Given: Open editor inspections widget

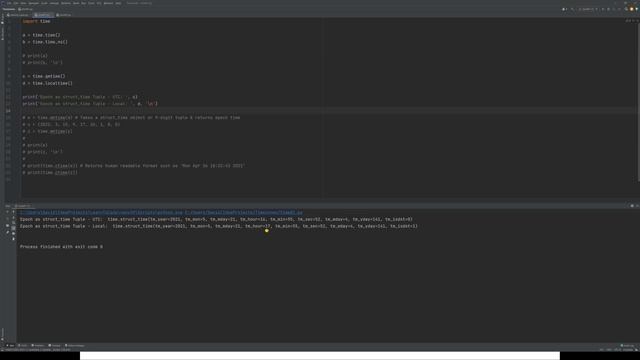Looking at the screenshot, I should pyautogui.click(x=631, y=20).
